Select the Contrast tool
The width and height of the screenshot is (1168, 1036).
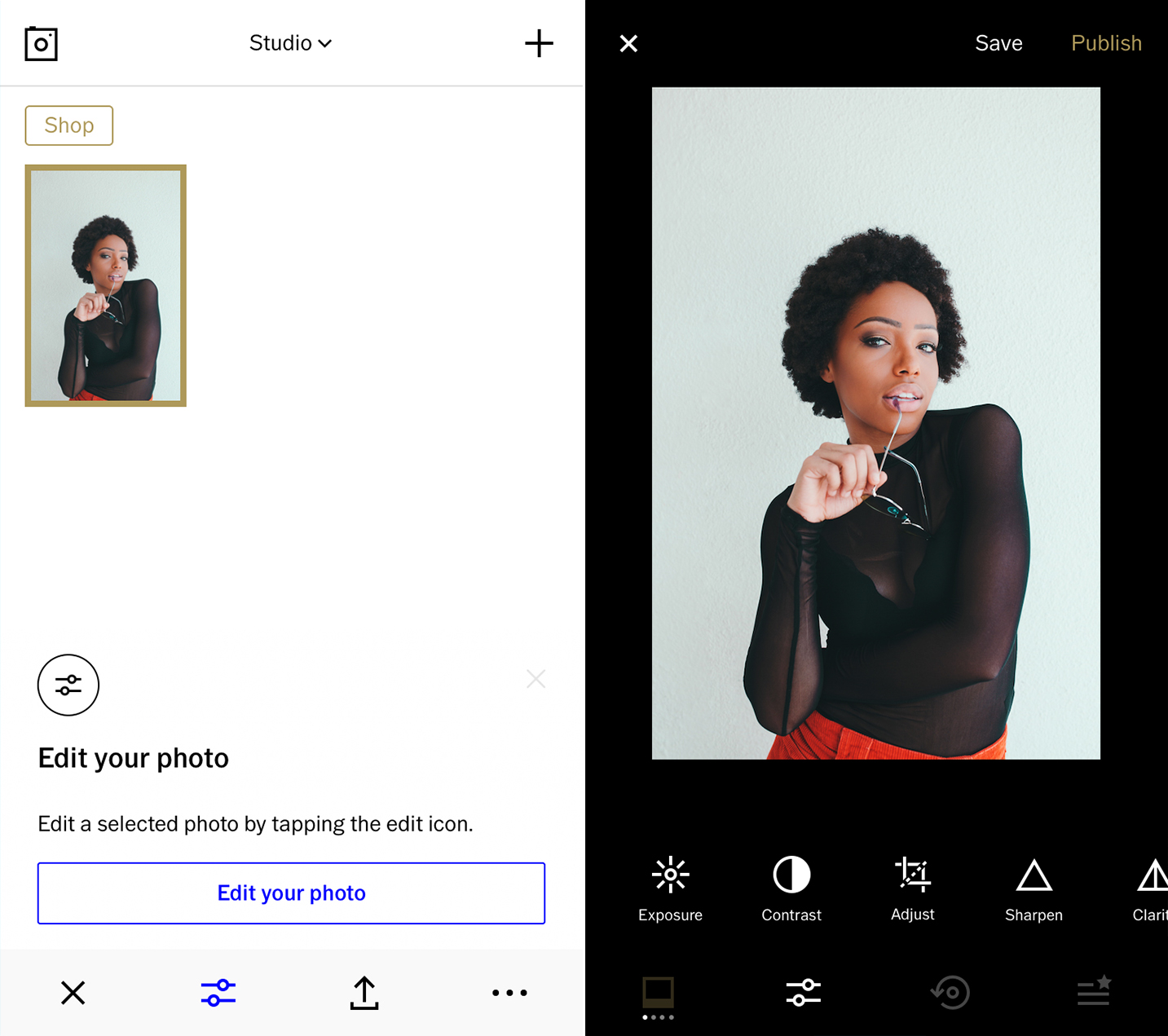click(x=791, y=888)
